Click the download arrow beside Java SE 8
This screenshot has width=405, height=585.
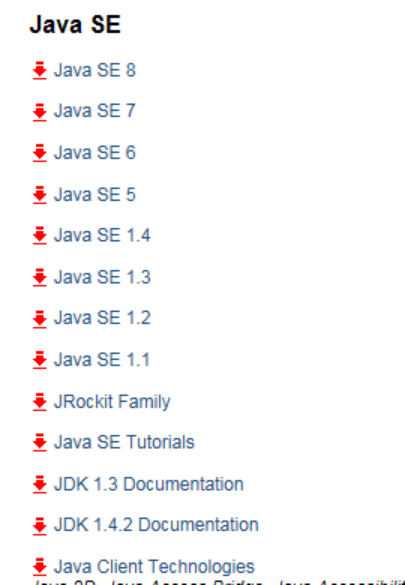(40, 71)
